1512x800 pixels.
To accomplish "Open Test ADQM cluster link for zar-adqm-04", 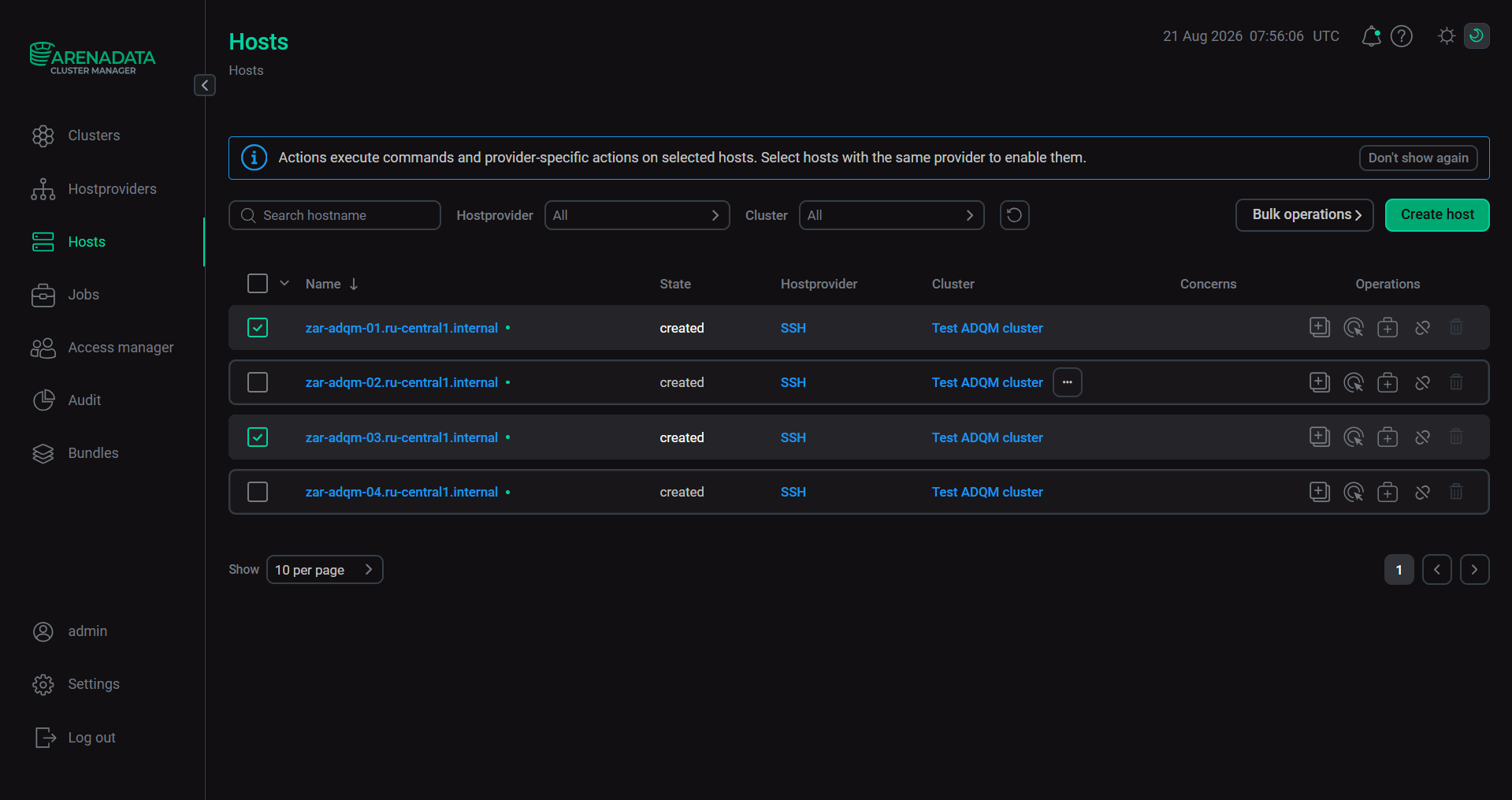I will coord(987,492).
